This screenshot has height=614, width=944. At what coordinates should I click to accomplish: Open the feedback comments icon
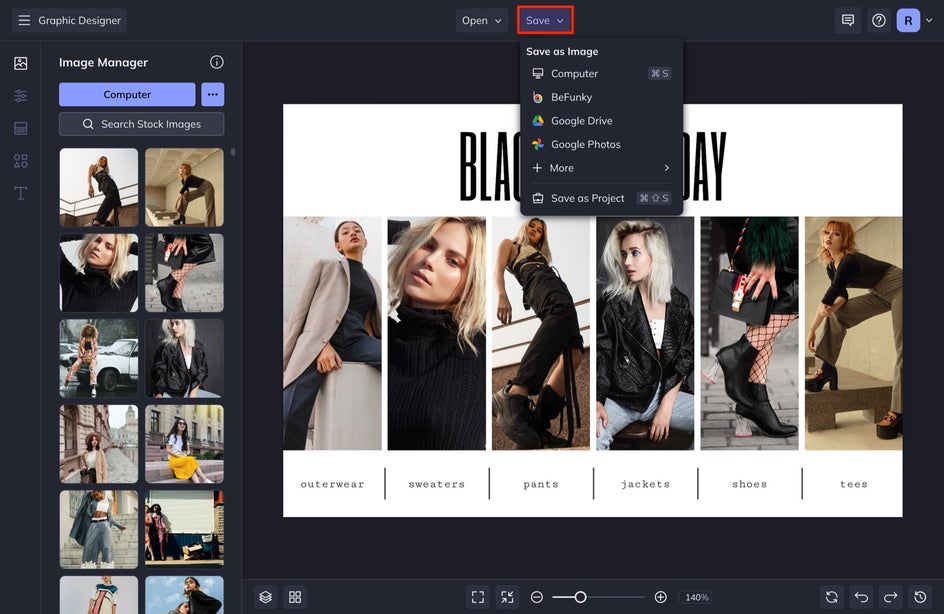848,20
